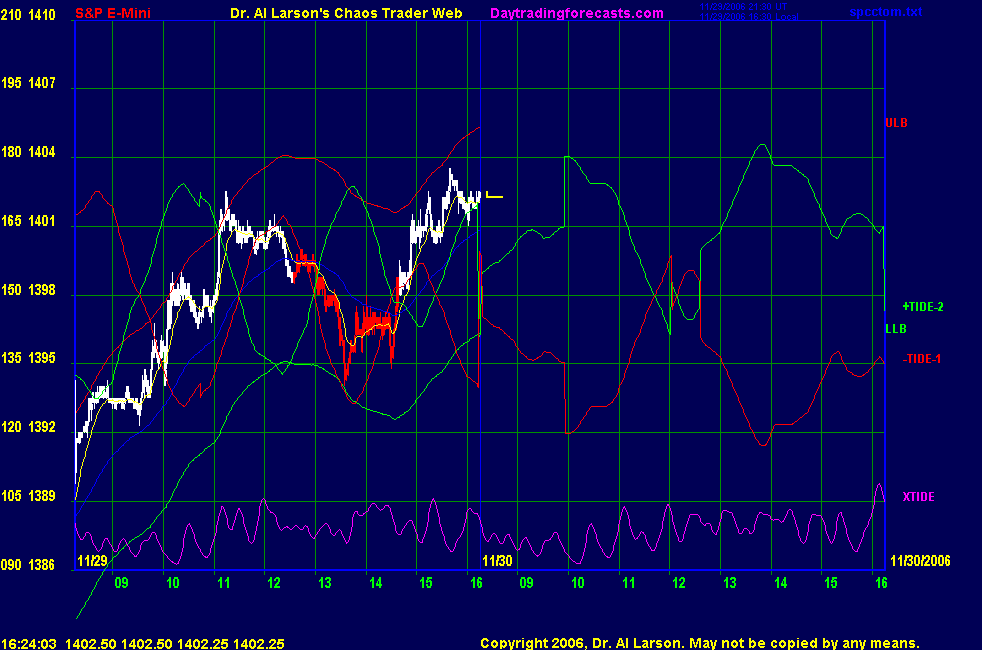This screenshot has height=650, width=982.
Task: Click the 11/29 date marker
Action: 91,560
